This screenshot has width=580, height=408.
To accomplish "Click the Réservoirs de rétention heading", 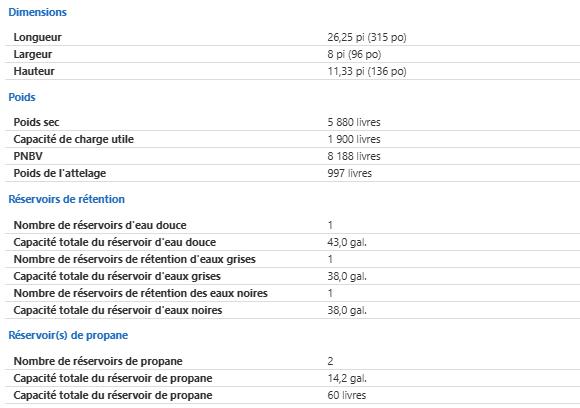I will (67, 199).
